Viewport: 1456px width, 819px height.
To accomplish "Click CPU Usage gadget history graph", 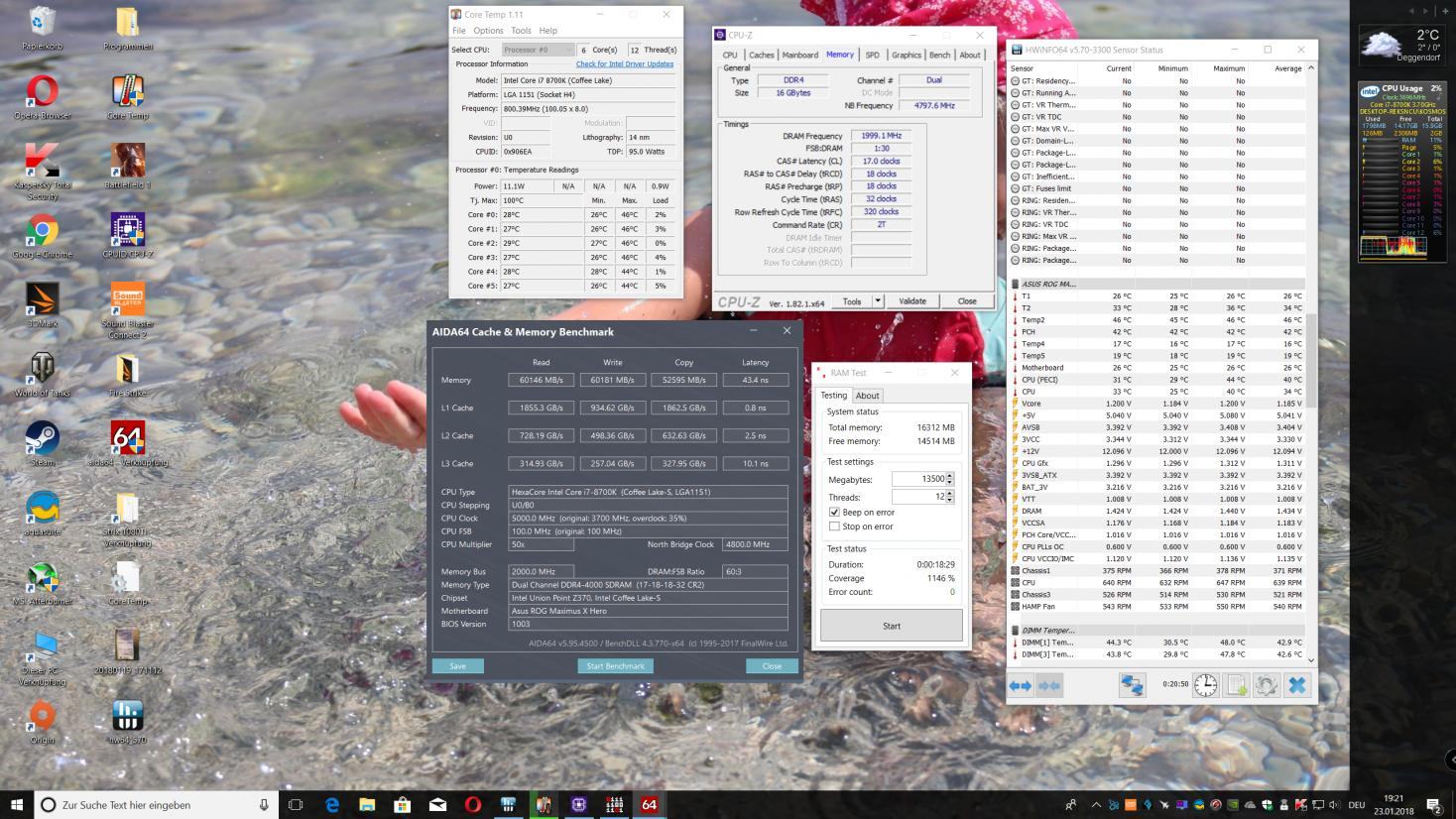I will coord(1394,246).
